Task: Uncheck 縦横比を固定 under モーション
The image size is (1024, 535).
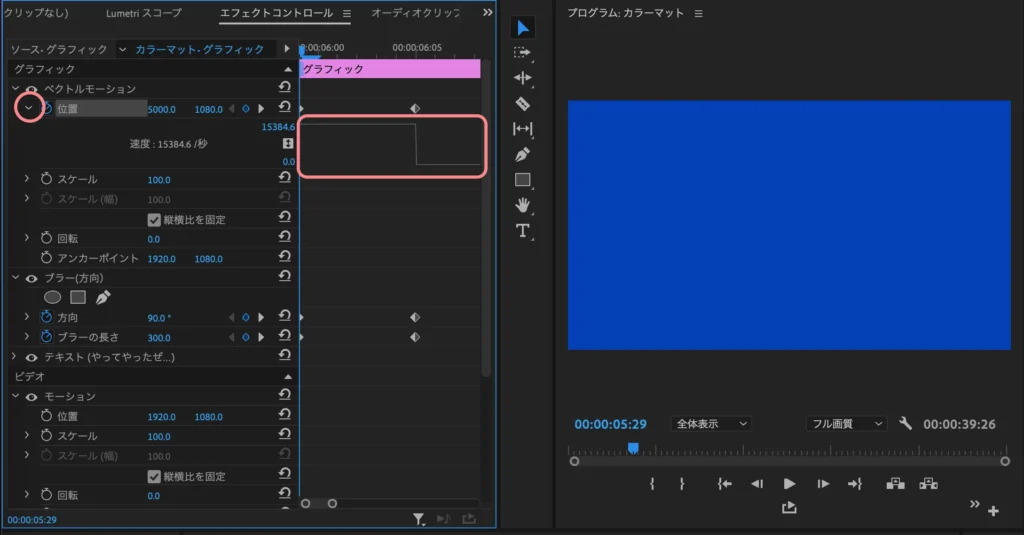Action: tap(154, 476)
